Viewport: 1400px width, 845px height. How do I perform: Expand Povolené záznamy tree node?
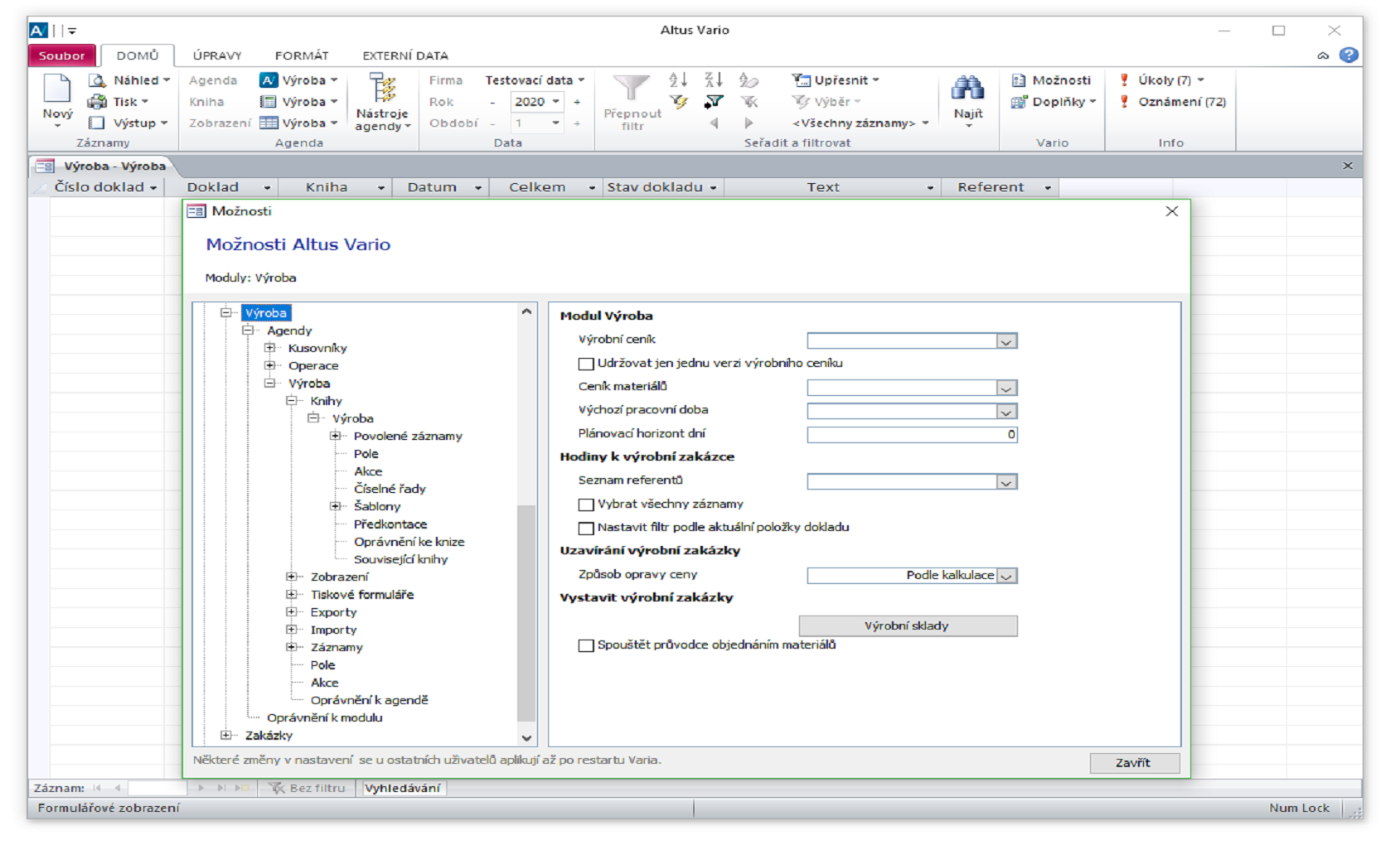coord(335,436)
